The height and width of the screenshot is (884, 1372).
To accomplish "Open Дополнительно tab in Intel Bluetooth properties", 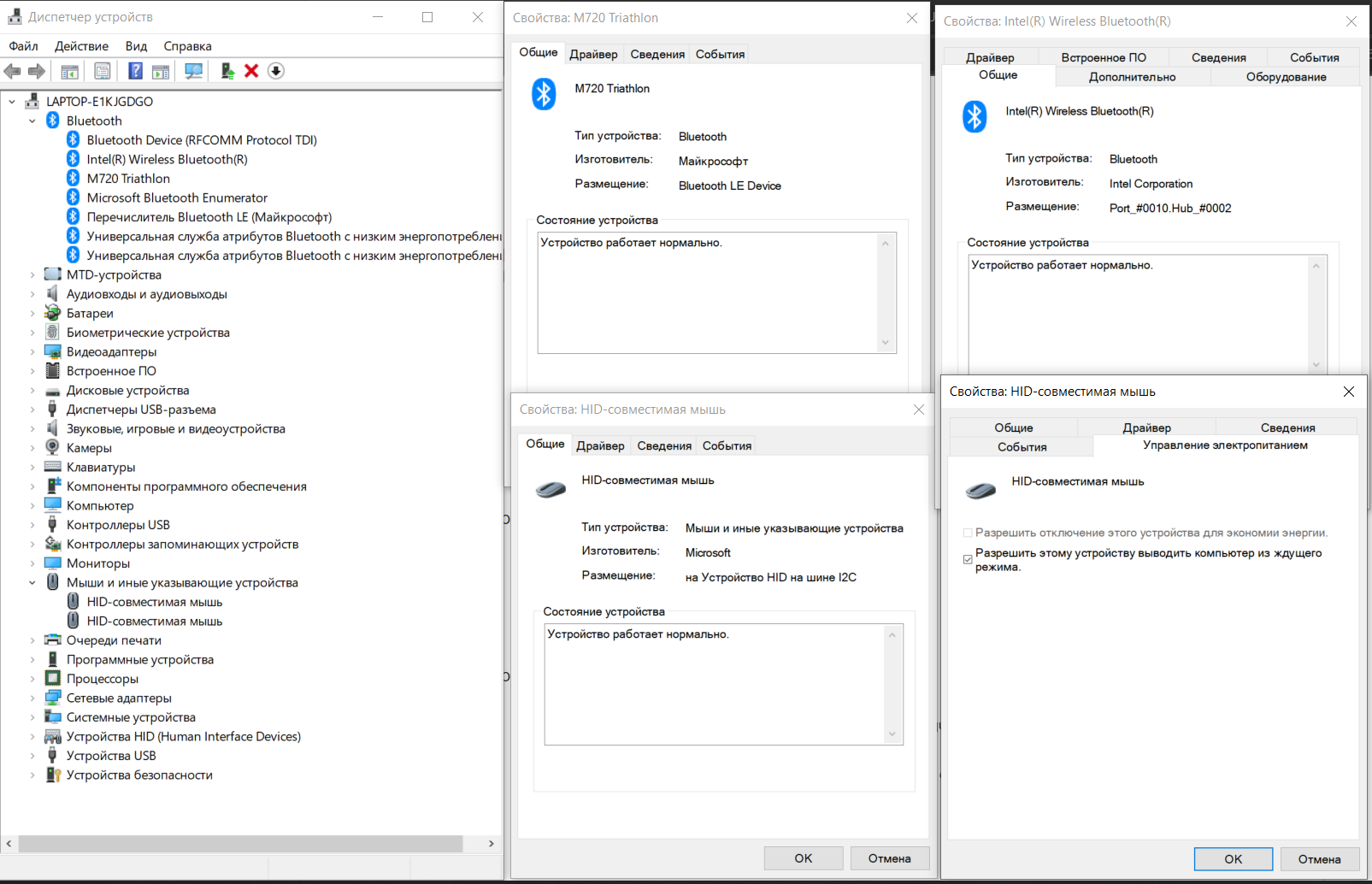I will click(x=1132, y=77).
